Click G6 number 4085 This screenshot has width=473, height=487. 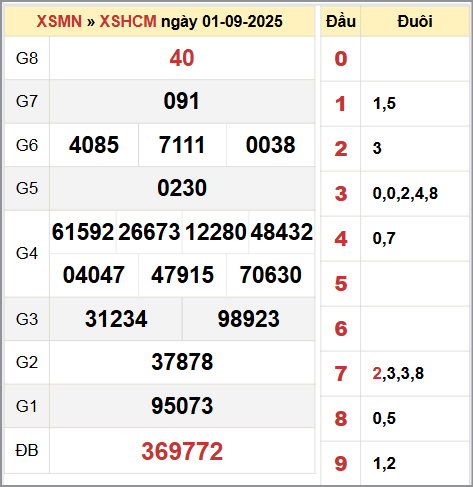94,145
